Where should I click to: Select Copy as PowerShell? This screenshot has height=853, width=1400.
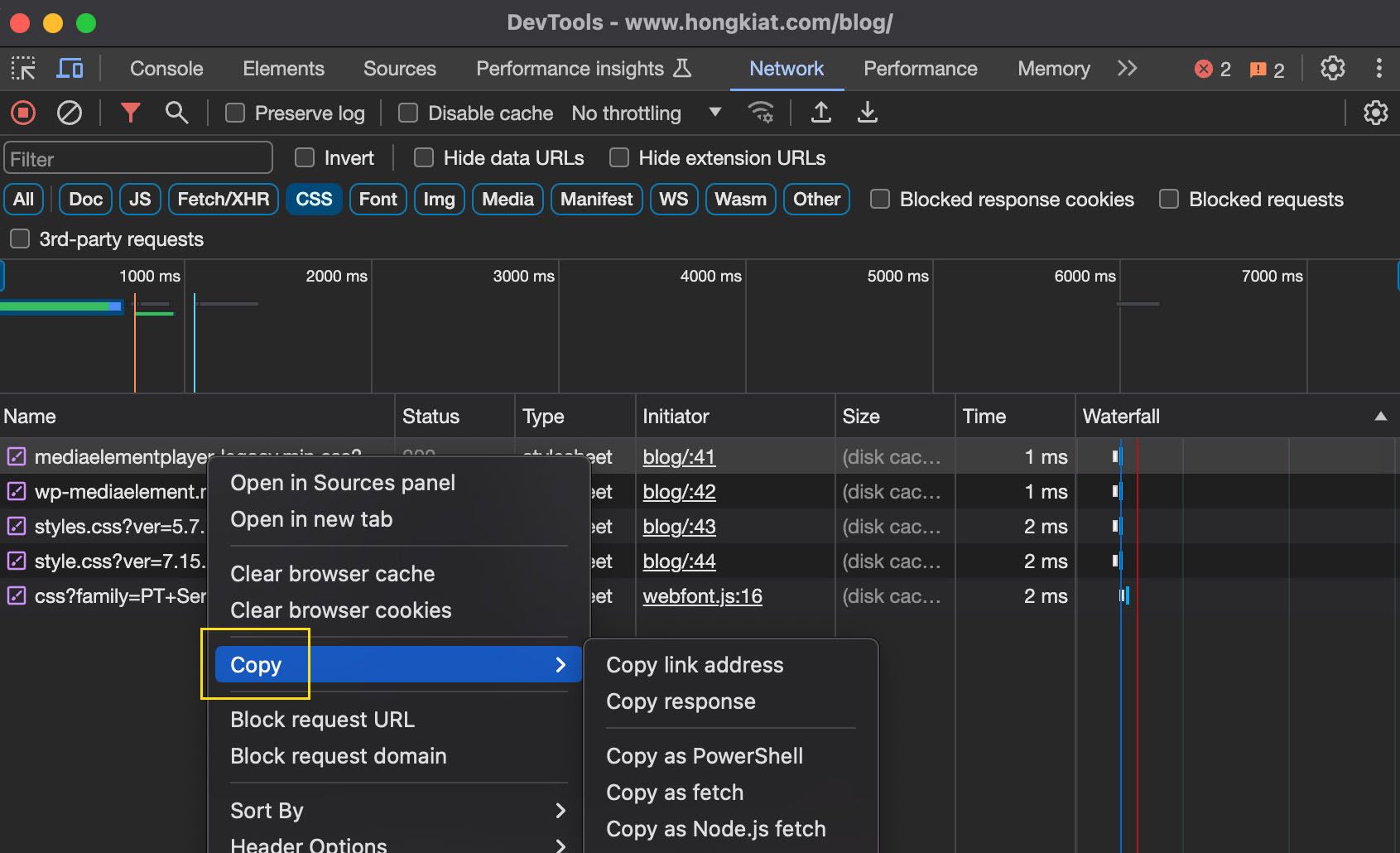click(x=705, y=756)
